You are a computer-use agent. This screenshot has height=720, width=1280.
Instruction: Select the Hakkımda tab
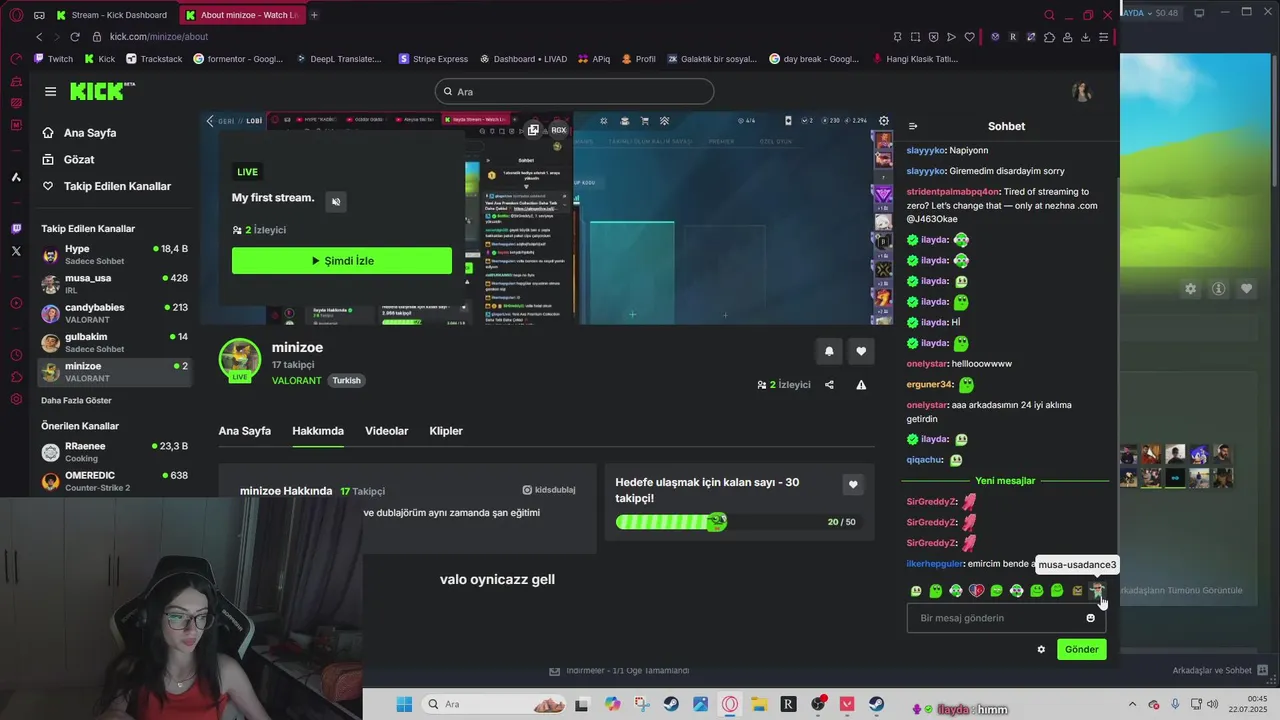point(318,431)
